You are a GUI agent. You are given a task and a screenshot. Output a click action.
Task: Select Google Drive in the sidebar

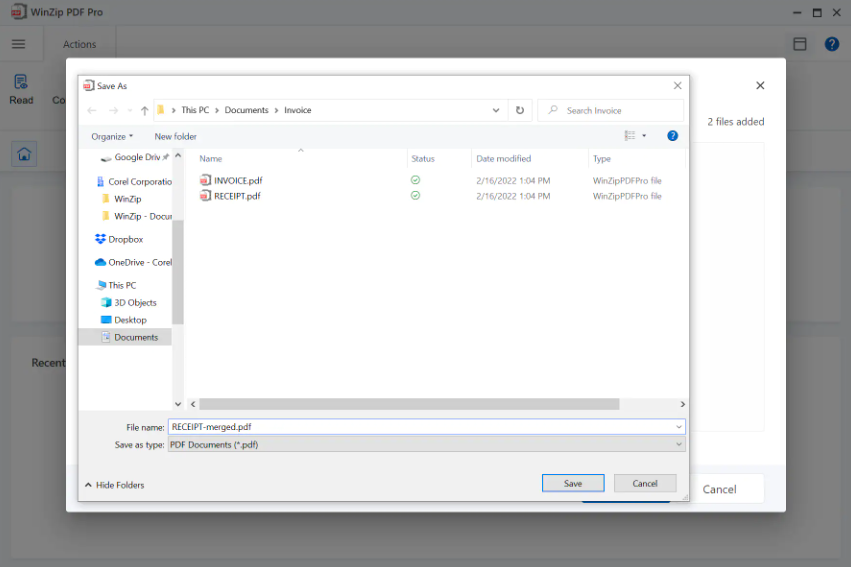click(x=135, y=157)
